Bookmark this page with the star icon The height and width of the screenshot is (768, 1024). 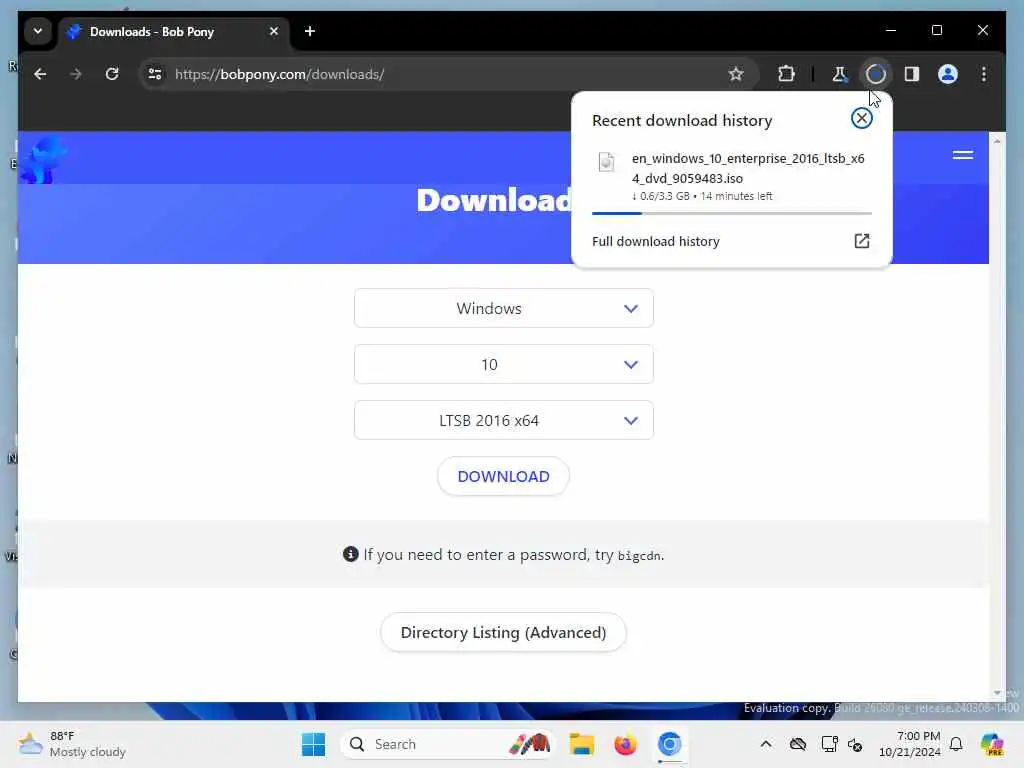[736, 74]
